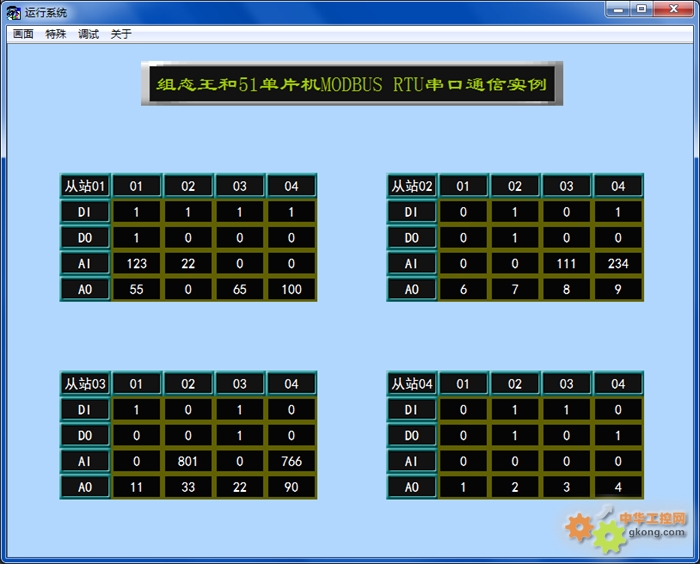Click the 从站01 table header

(x=85, y=186)
